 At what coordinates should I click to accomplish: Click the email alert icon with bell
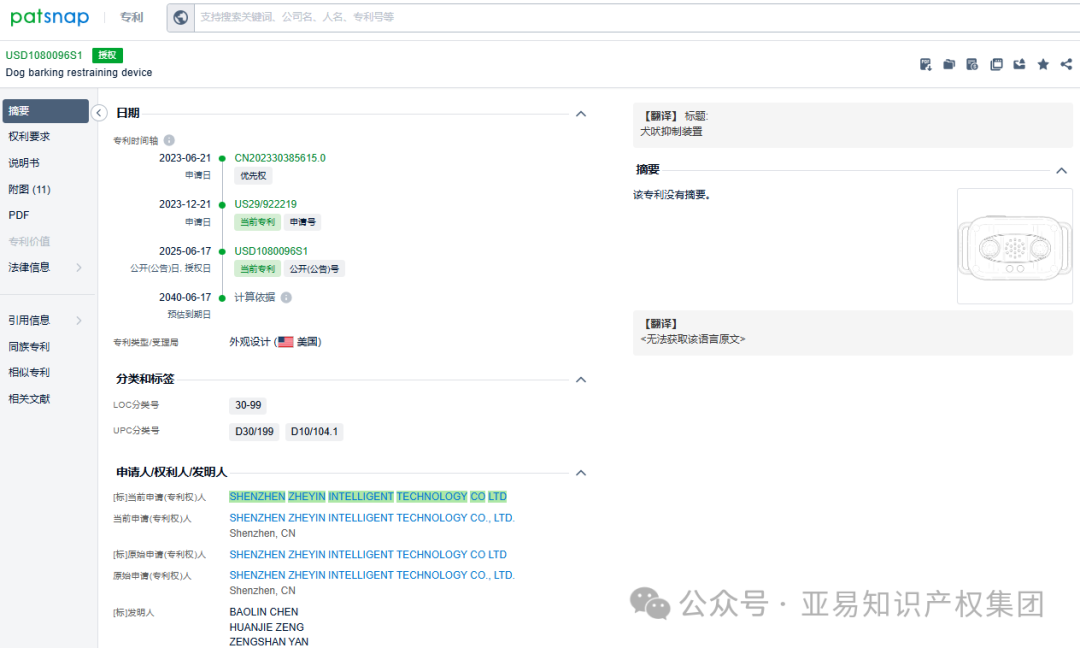pyautogui.click(x=1019, y=64)
